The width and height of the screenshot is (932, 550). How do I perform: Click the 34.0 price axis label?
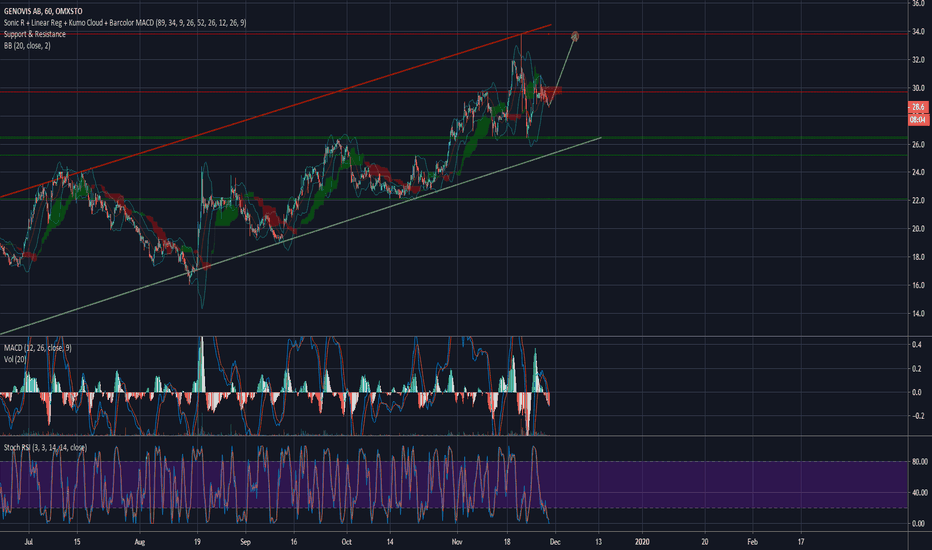point(918,32)
